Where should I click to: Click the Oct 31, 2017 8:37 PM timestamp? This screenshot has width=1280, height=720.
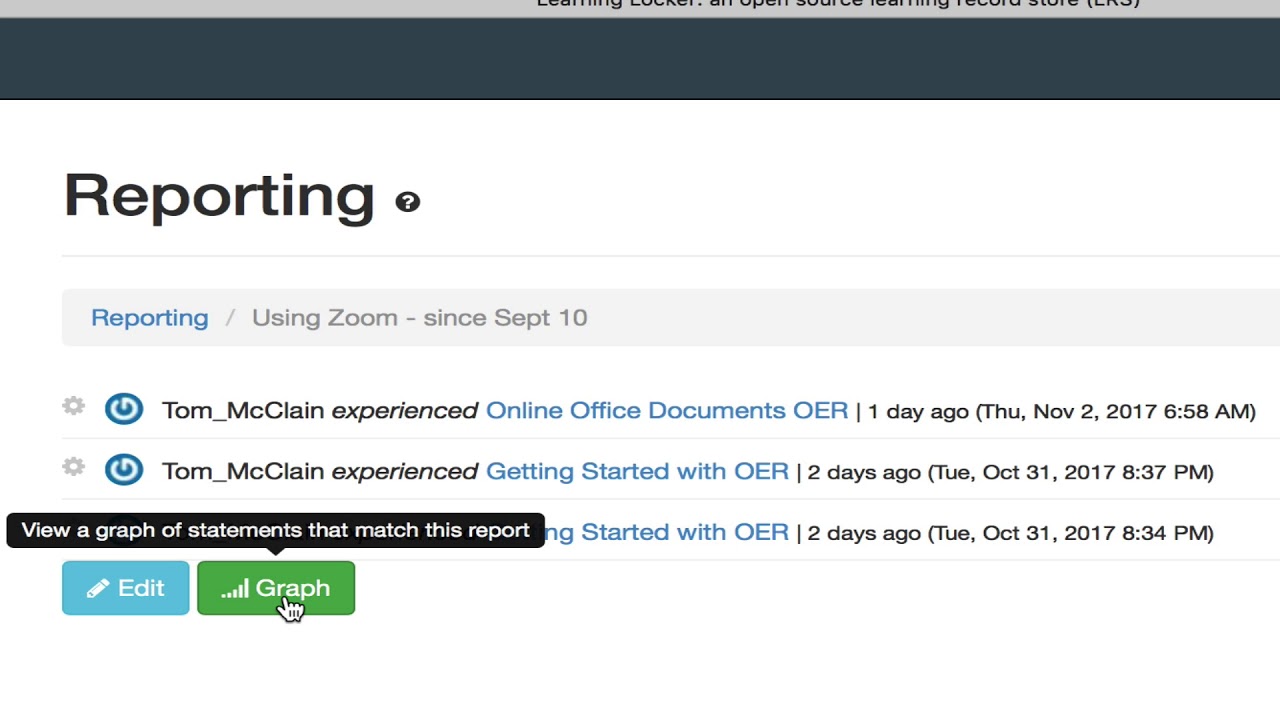[x=1070, y=472]
